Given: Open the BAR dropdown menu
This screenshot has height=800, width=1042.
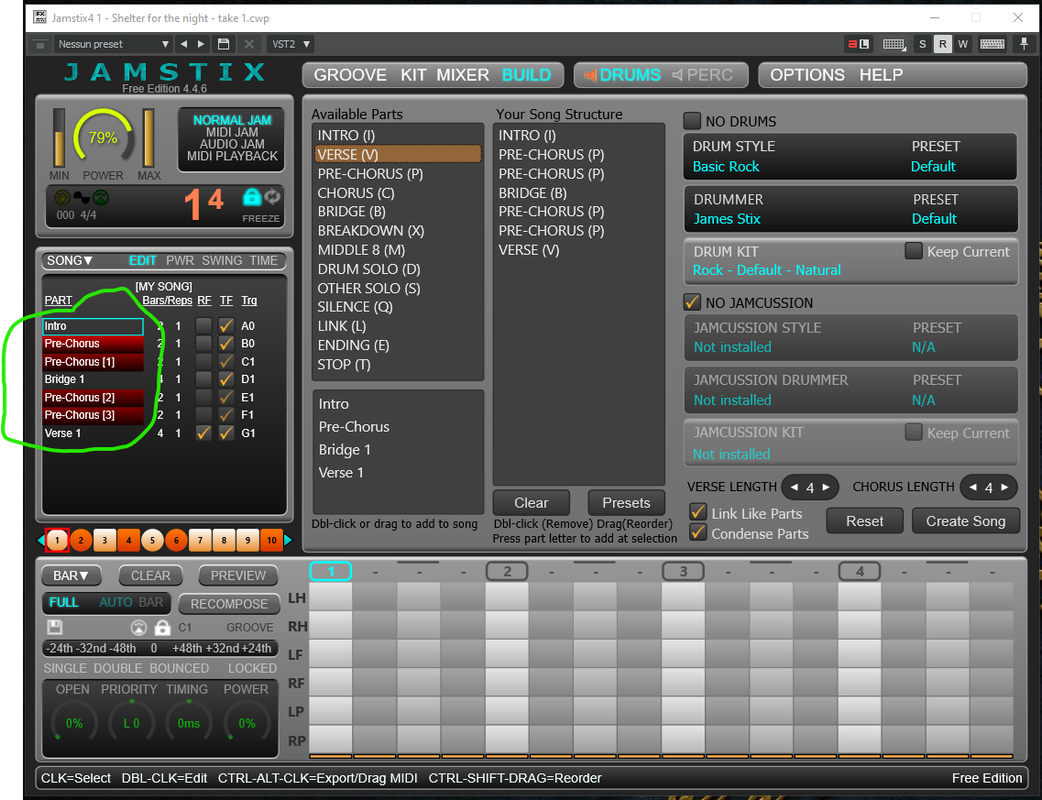Looking at the screenshot, I should (70, 575).
